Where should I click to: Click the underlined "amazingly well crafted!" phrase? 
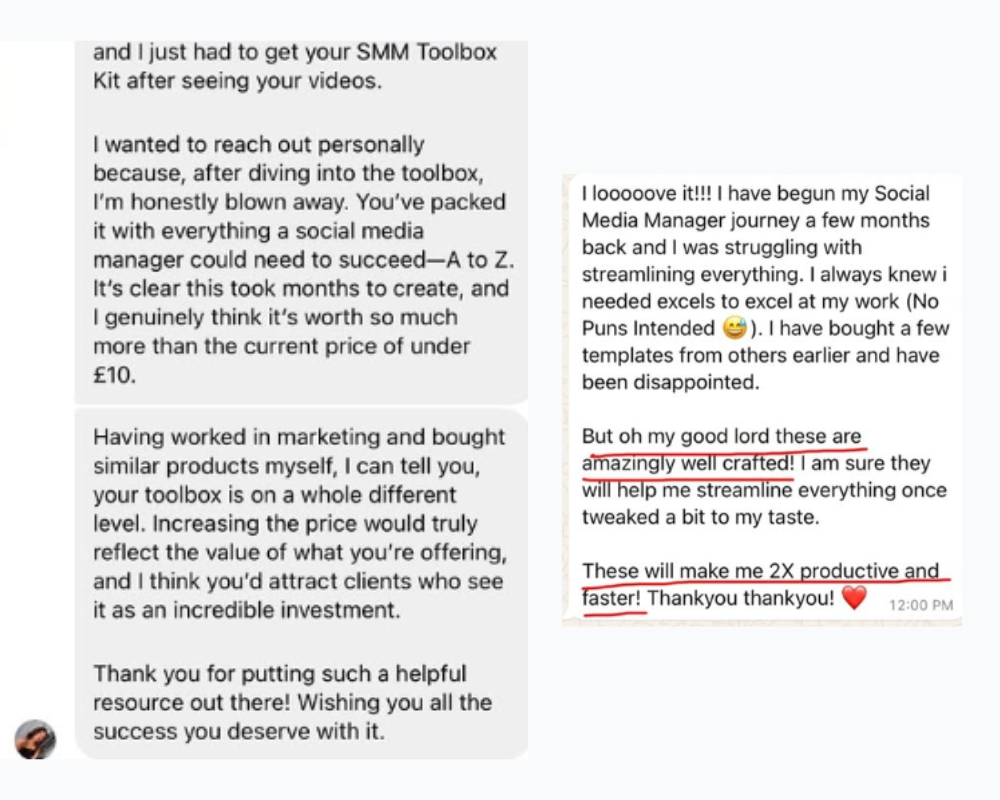[x=687, y=464]
